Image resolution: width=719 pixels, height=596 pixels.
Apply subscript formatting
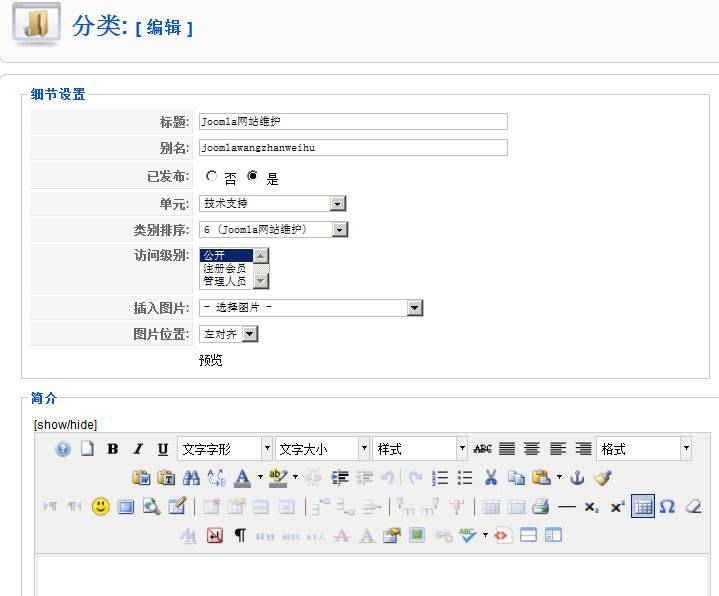coord(592,507)
